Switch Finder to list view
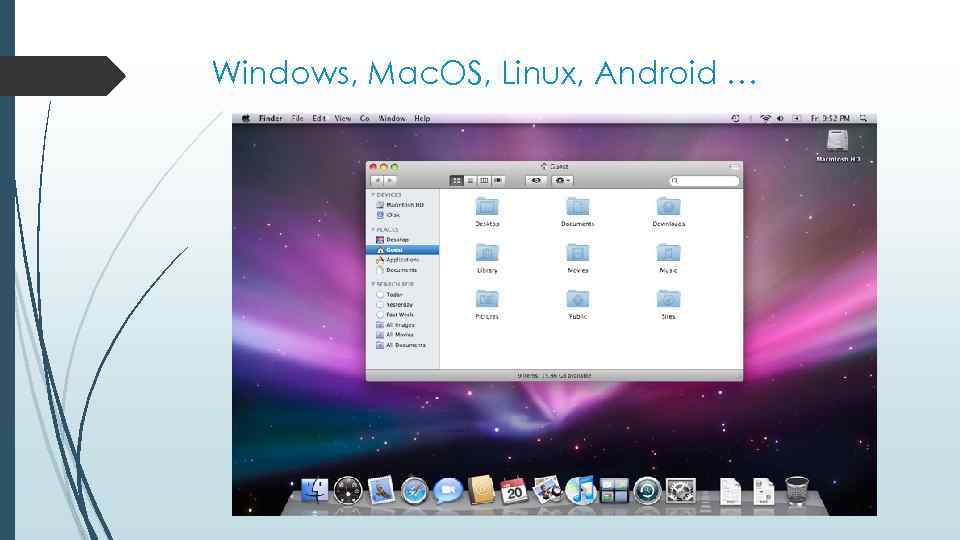The height and width of the screenshot is (540, 960). [470, 180]
